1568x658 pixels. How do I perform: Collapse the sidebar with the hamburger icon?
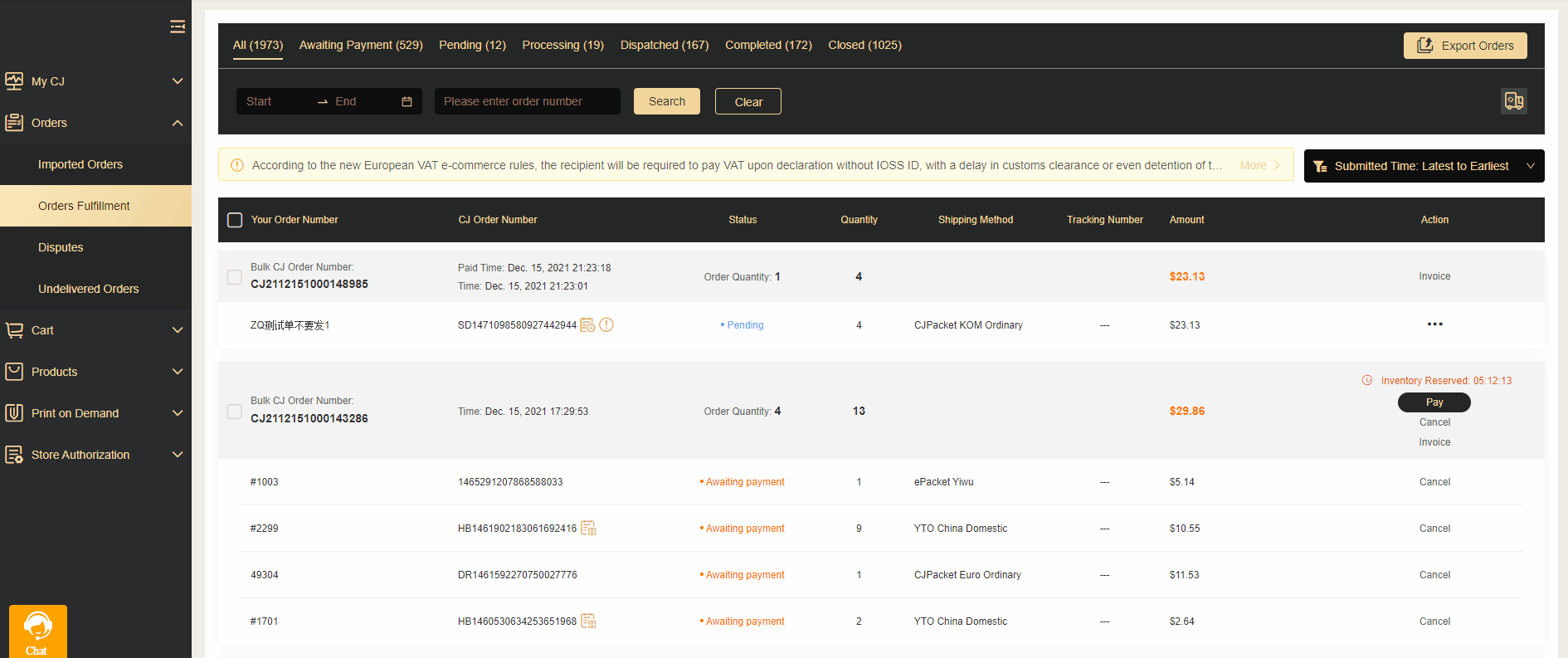[177, 27]
